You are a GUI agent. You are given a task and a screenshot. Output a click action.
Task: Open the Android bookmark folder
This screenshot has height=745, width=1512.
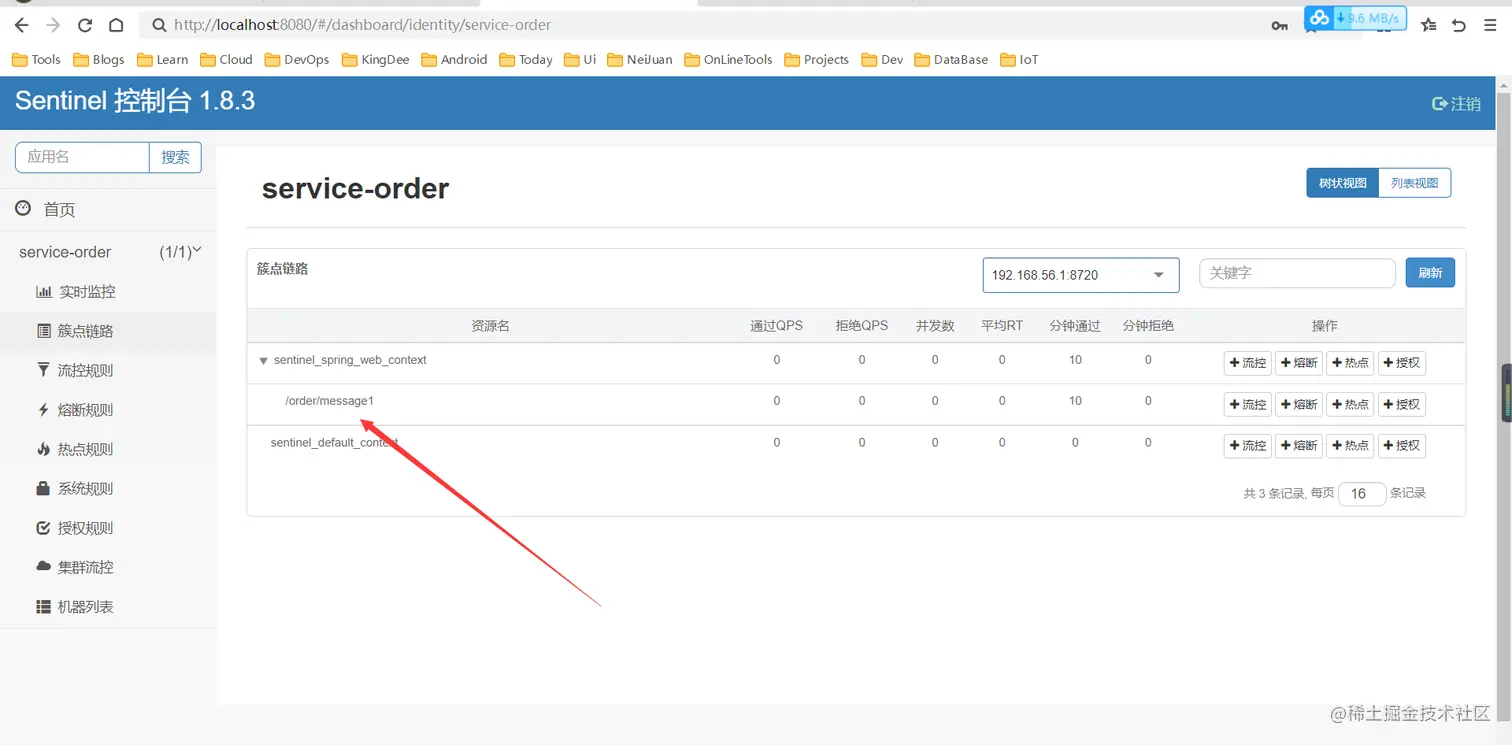(x=455, y=59)
